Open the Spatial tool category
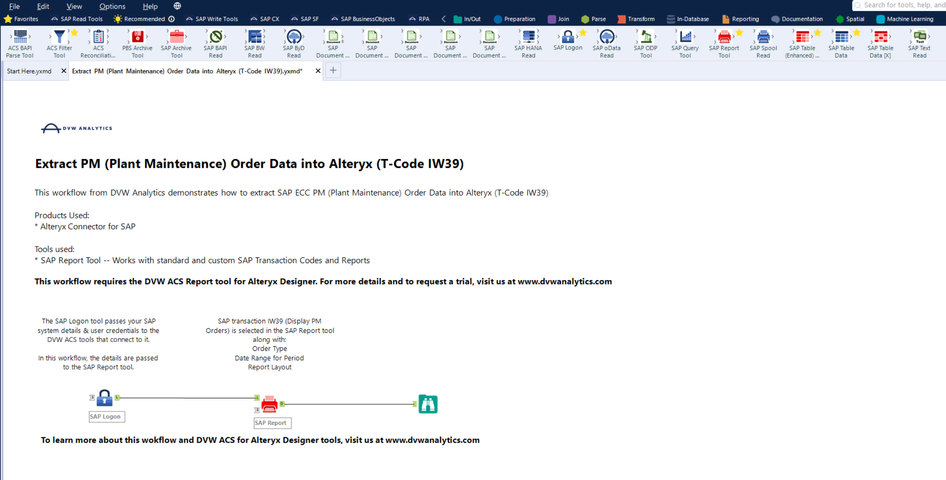Viewport: 946px width, 480px height. click(x=850, y=19)
